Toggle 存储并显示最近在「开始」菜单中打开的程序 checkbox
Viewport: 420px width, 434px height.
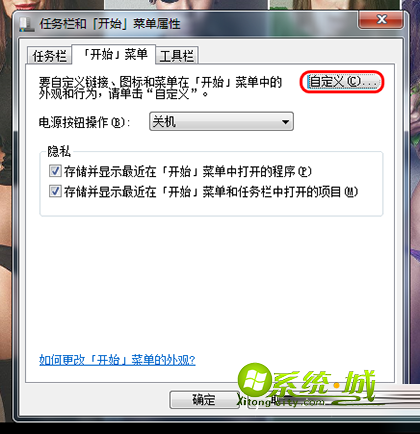pos(55,171)
